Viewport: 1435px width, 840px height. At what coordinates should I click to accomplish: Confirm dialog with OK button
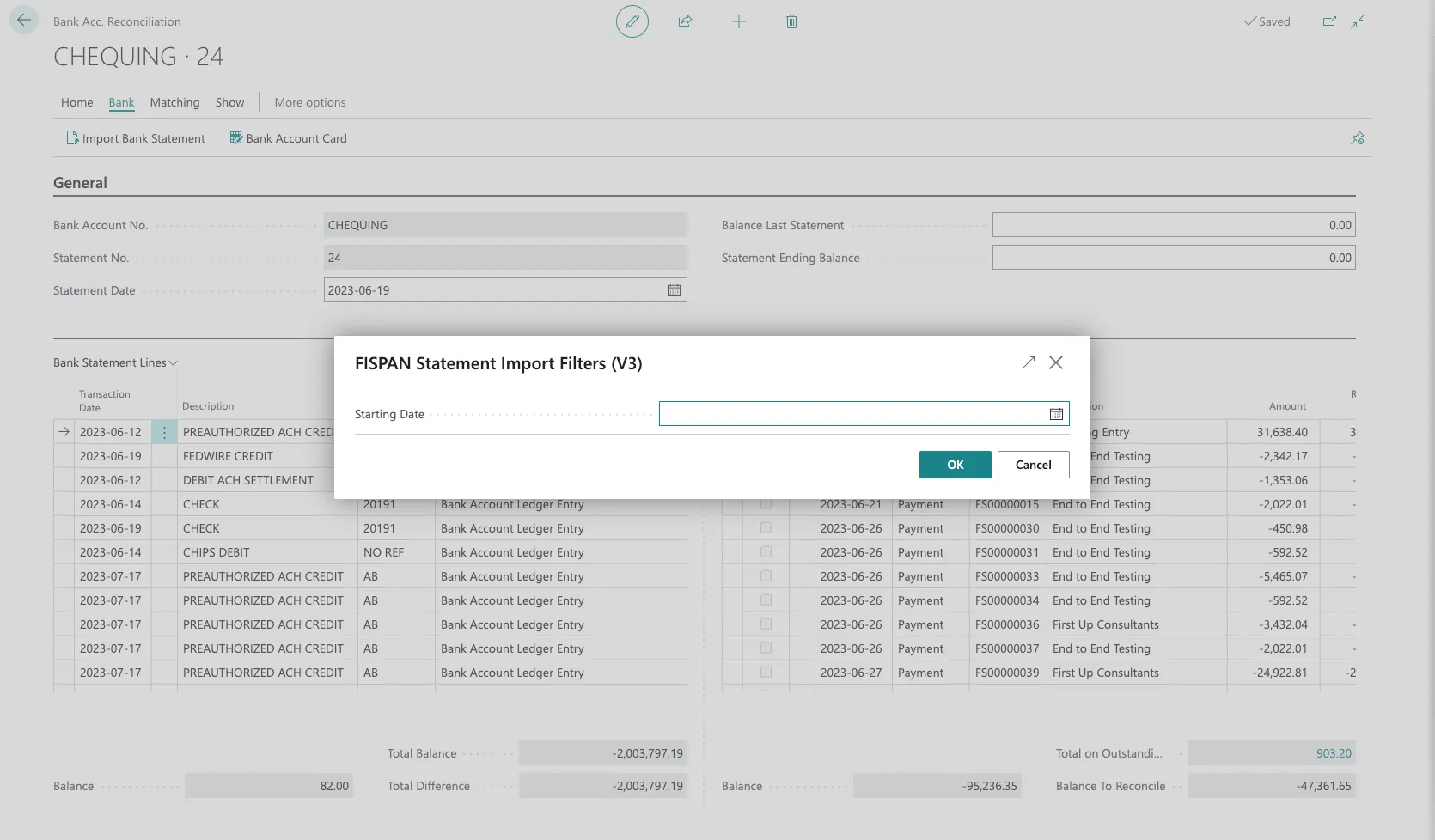point(956,465)
